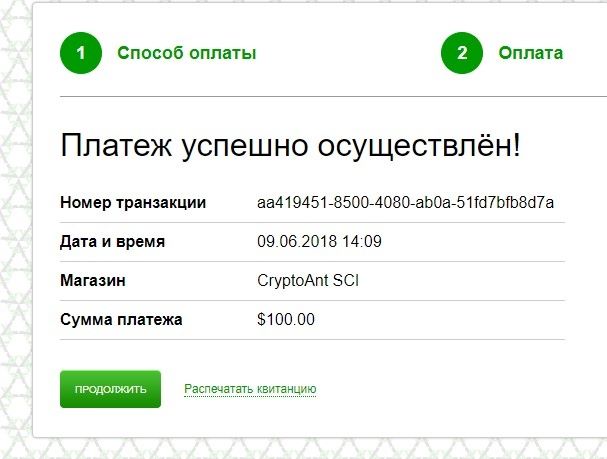Select the Способ оплаты step label
This screenshot has height=459, width=607.
pyautogui.click(x=187, y=53)
